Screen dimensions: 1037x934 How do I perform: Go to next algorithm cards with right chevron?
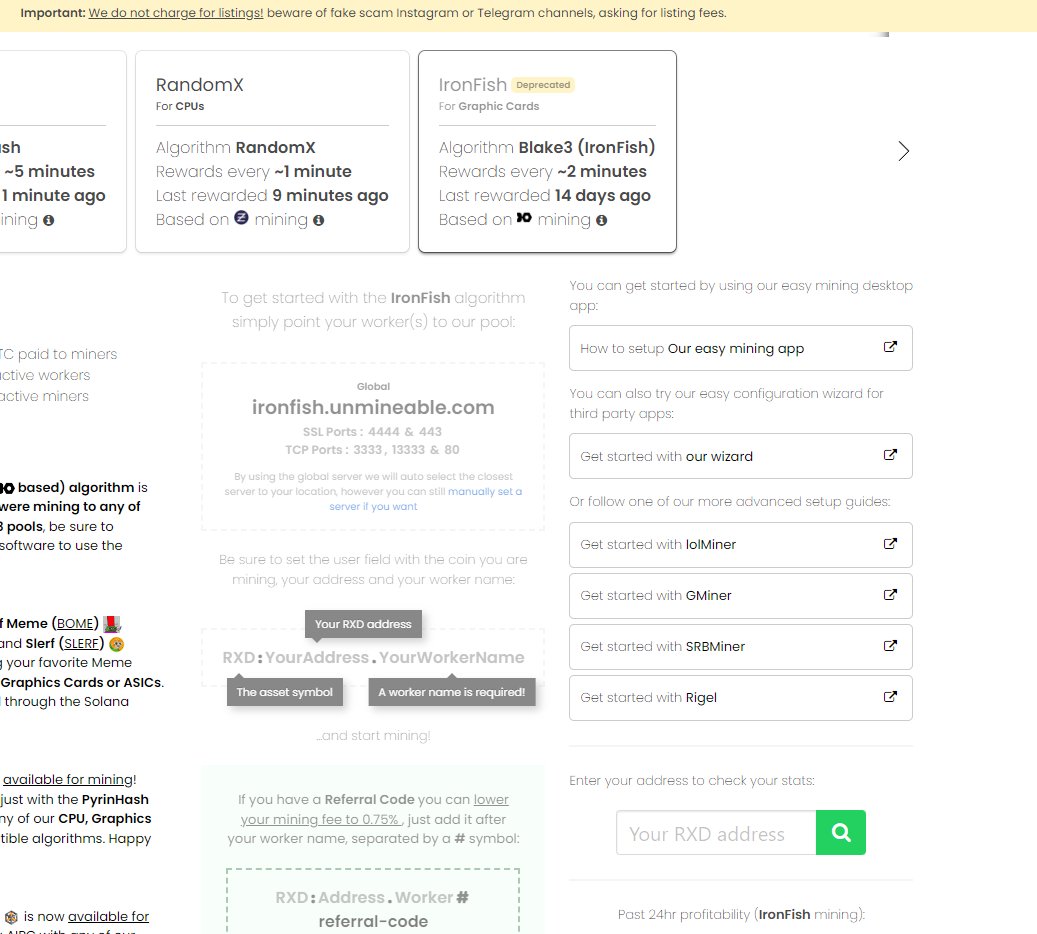(x=903, y=151)
